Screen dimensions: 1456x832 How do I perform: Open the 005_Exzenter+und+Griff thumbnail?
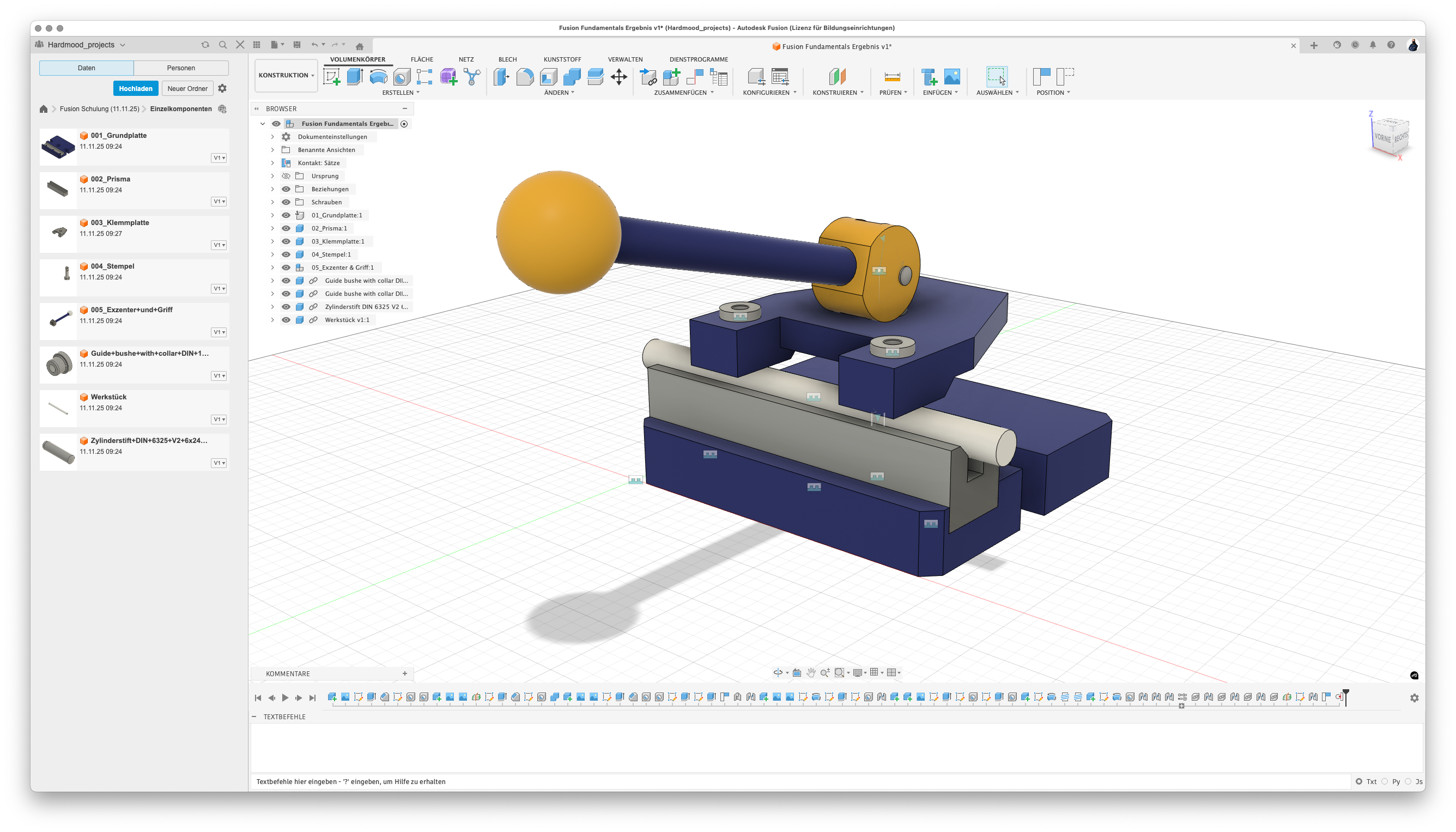pyautogui.click(x=59, y=320)
